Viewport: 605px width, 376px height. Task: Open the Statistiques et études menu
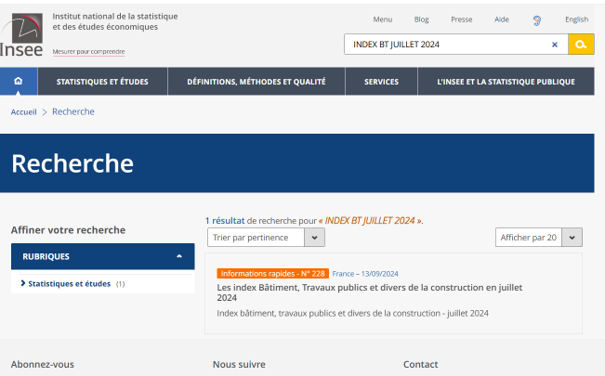coord(102,81)
